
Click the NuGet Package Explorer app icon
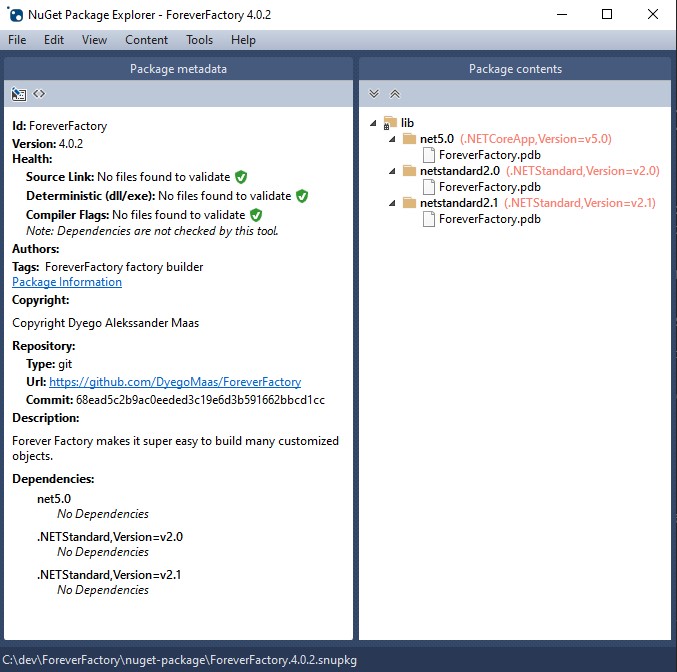(x=16, y=15)
